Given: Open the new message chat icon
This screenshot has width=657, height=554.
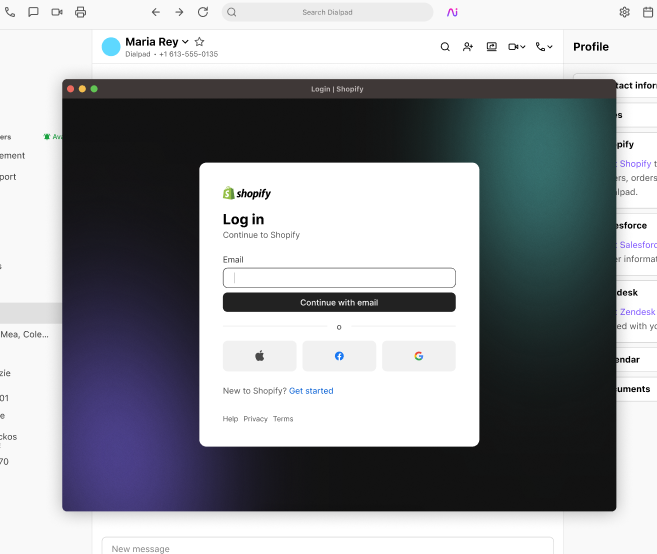Looking at the screenshot, I should point(33,12).
